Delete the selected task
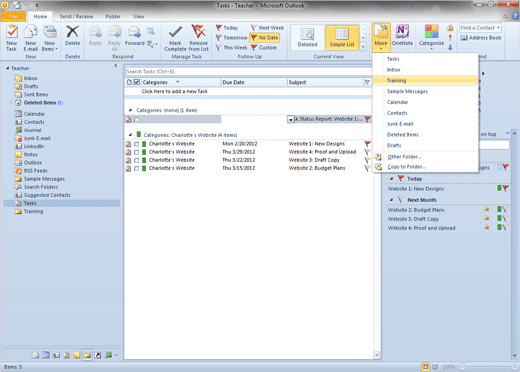Image resolution: width=520 pixels, height=372 pixels. point(72,36)
